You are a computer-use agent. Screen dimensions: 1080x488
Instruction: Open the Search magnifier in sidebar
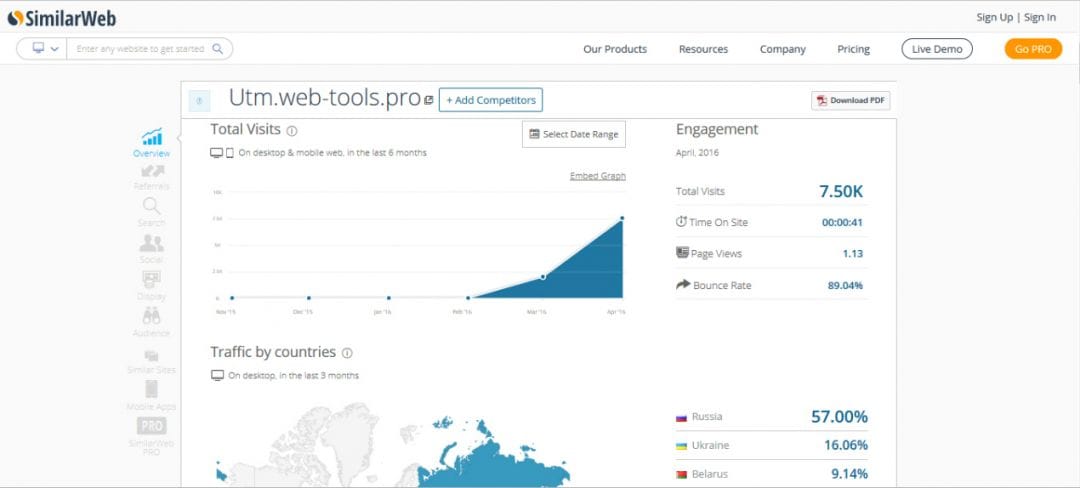[x=152, y=207]
